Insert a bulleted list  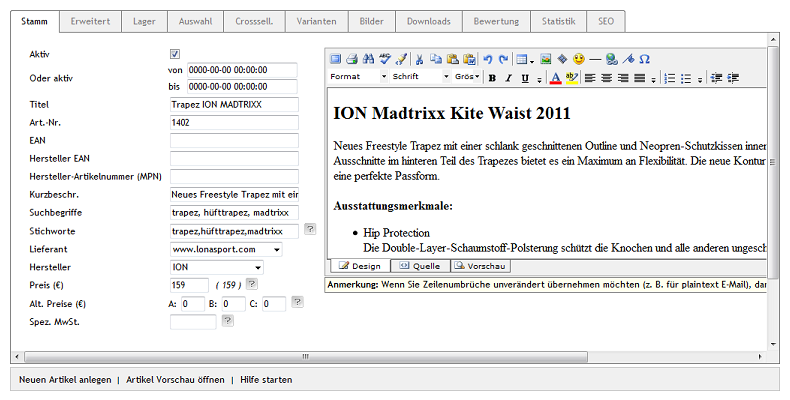click(686, 78)
